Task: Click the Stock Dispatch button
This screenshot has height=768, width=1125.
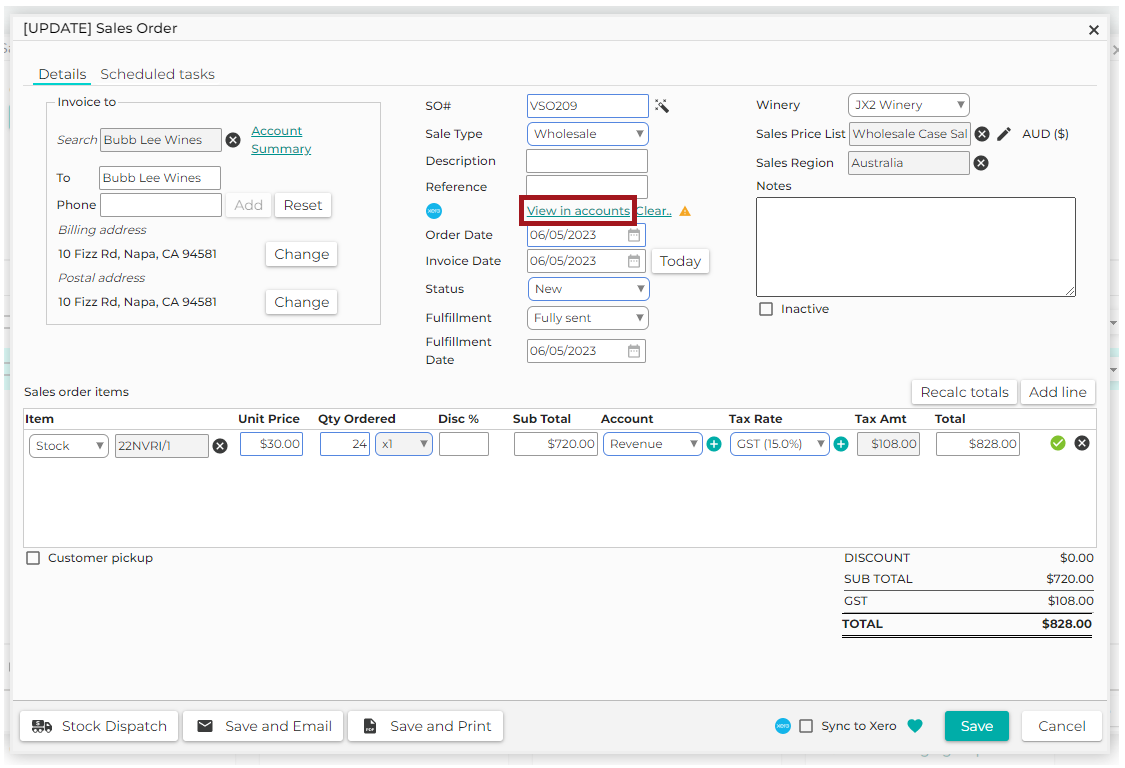Action: [99, 726]
